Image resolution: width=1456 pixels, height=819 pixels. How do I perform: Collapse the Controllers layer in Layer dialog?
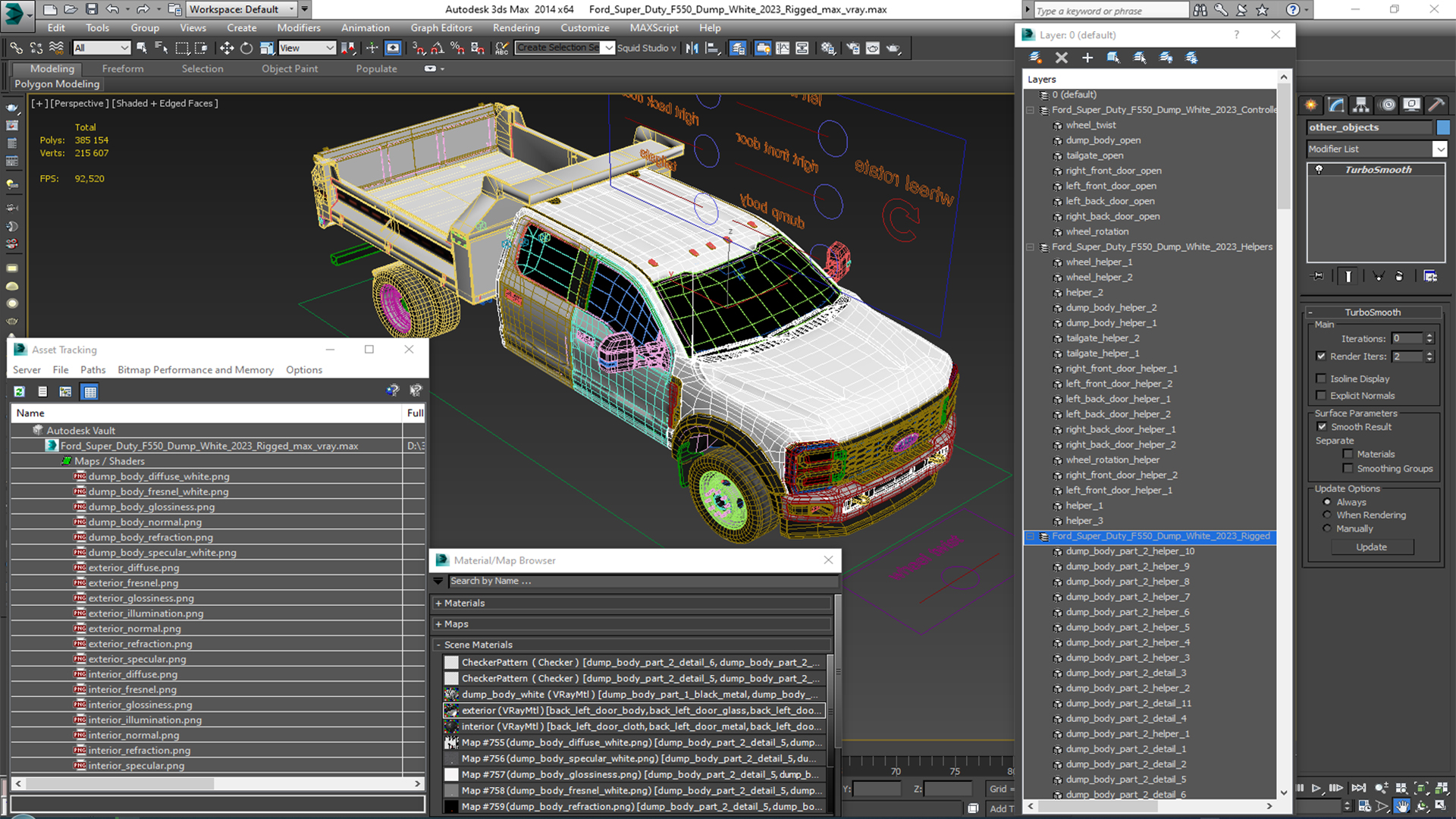(x=1031, y=110)
